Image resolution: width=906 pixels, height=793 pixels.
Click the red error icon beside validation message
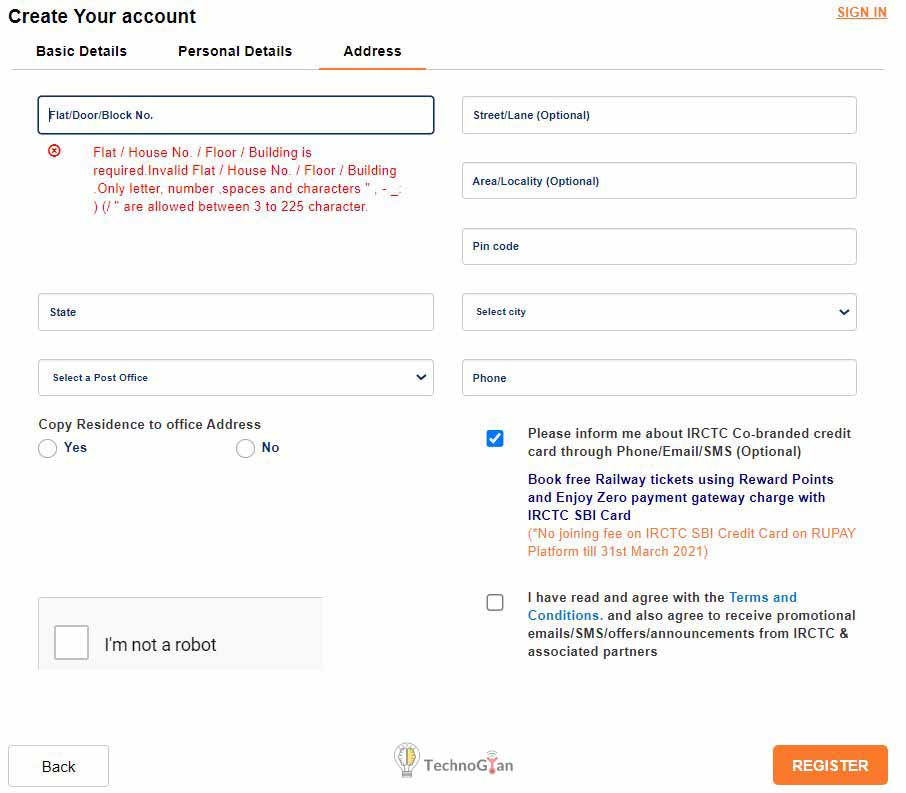54,151
